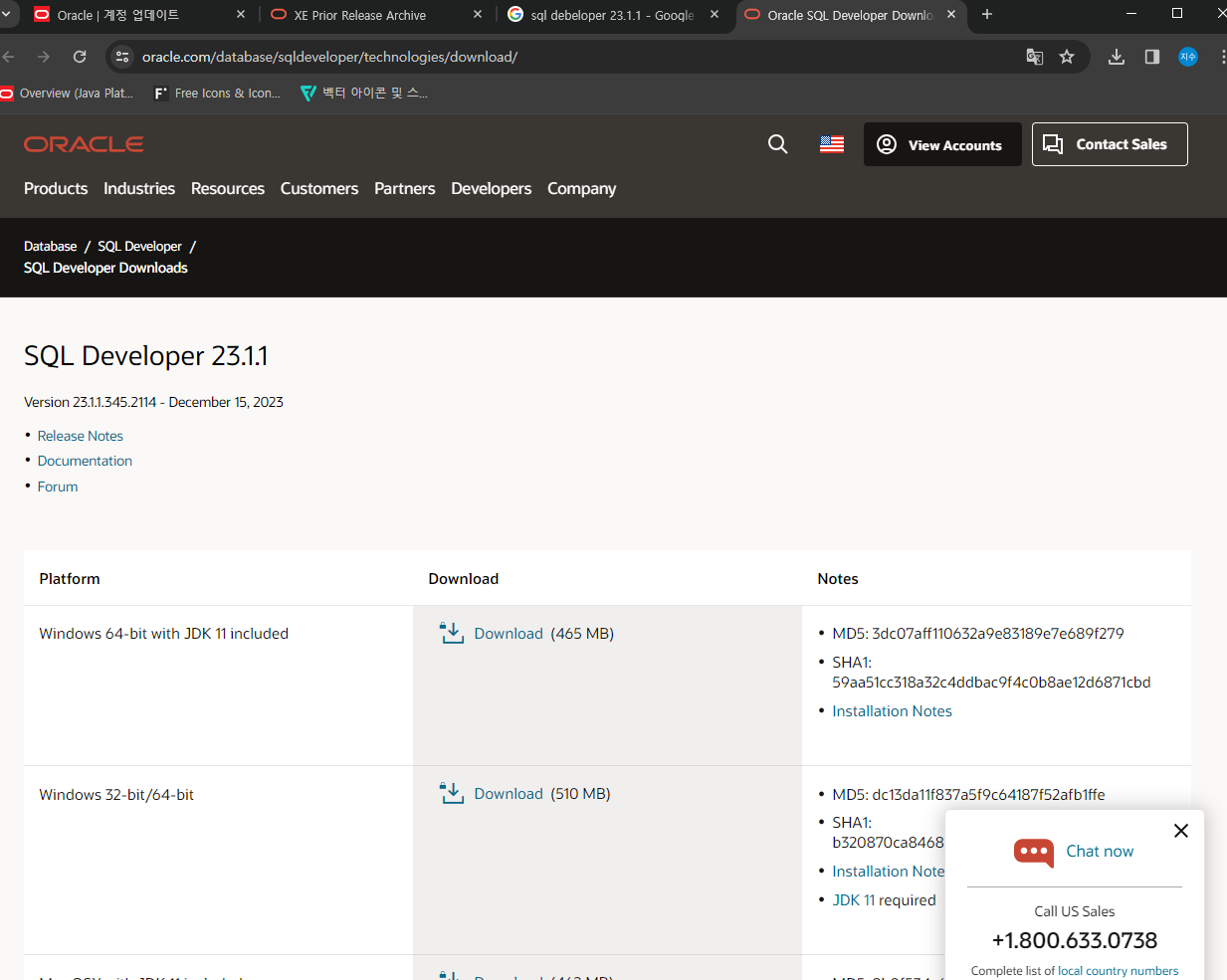Open the Chrome three-dot menu
The height and width of the screenshot is (980, 1227).
click(x=1222, y=57)
